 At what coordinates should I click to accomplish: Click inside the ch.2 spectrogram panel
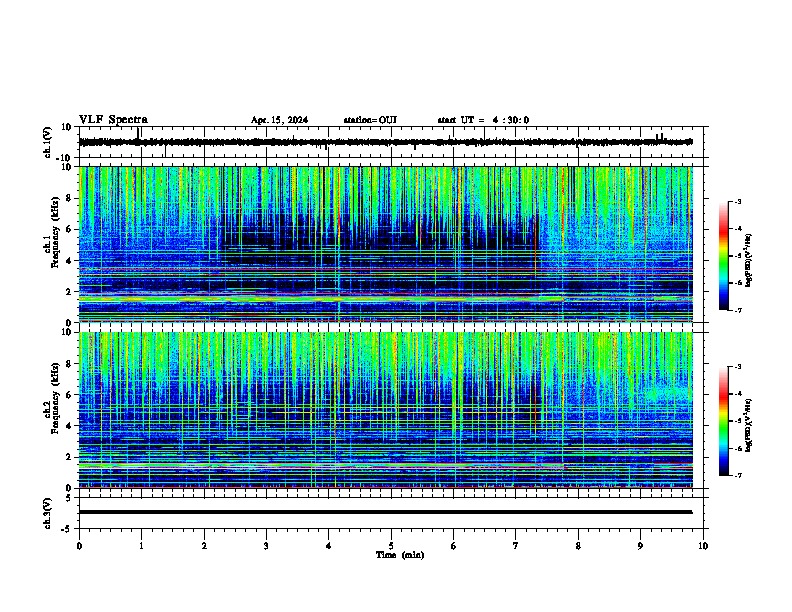(385, 410)
